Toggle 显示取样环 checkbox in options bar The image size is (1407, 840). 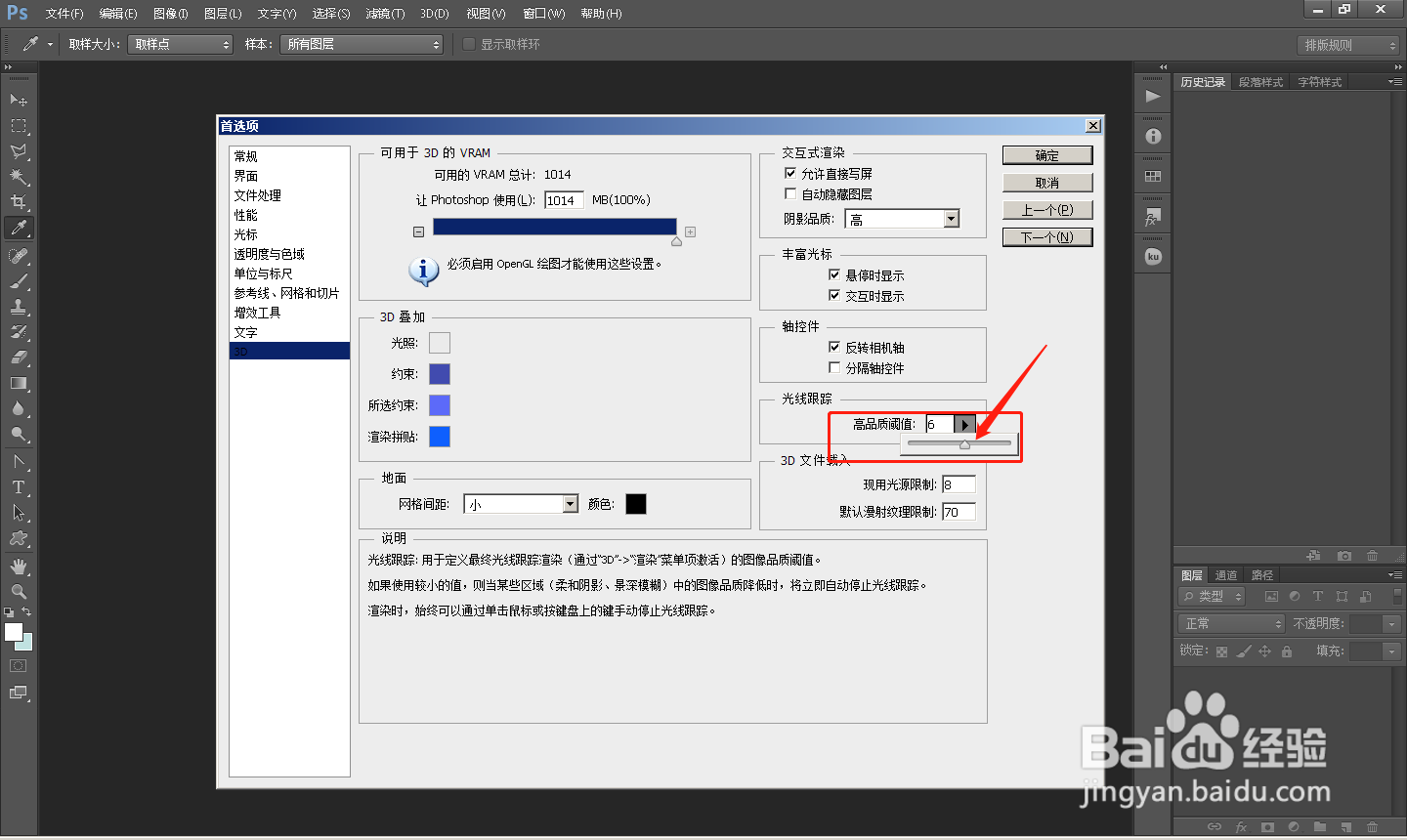[469, 44]
